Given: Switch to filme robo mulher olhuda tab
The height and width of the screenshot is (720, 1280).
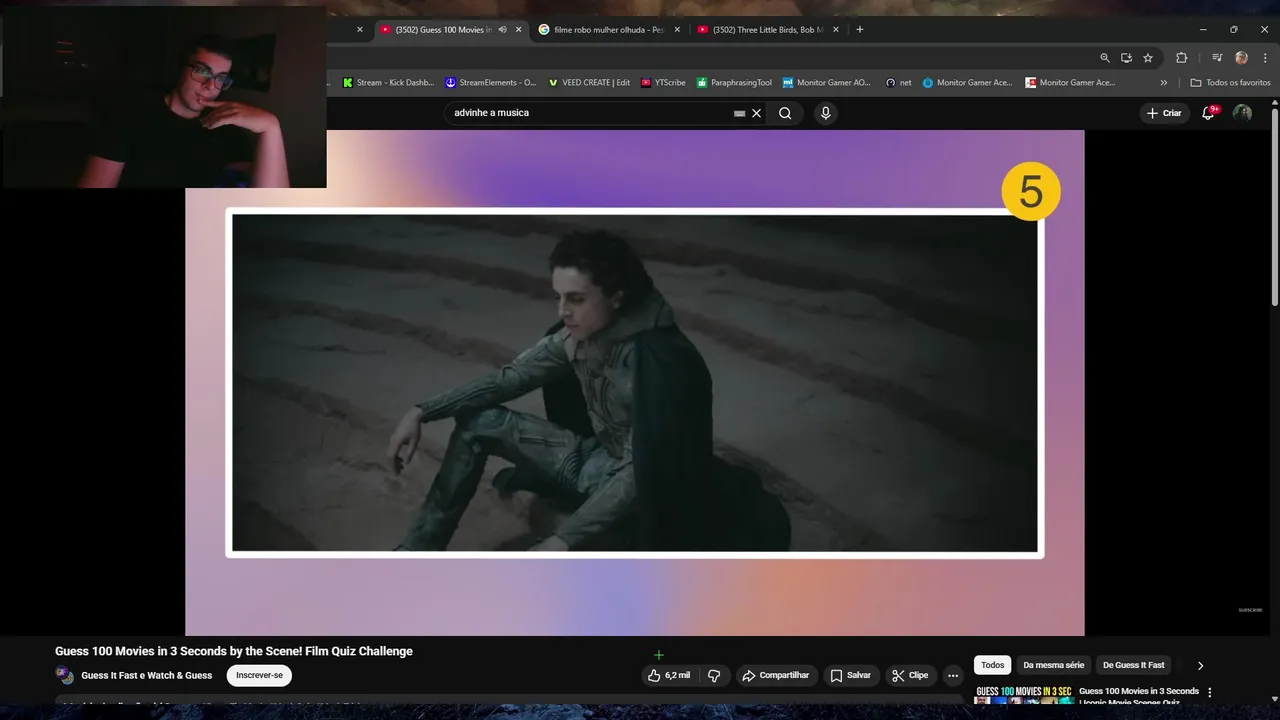Looking at the screenshot, I should (608, 30).
